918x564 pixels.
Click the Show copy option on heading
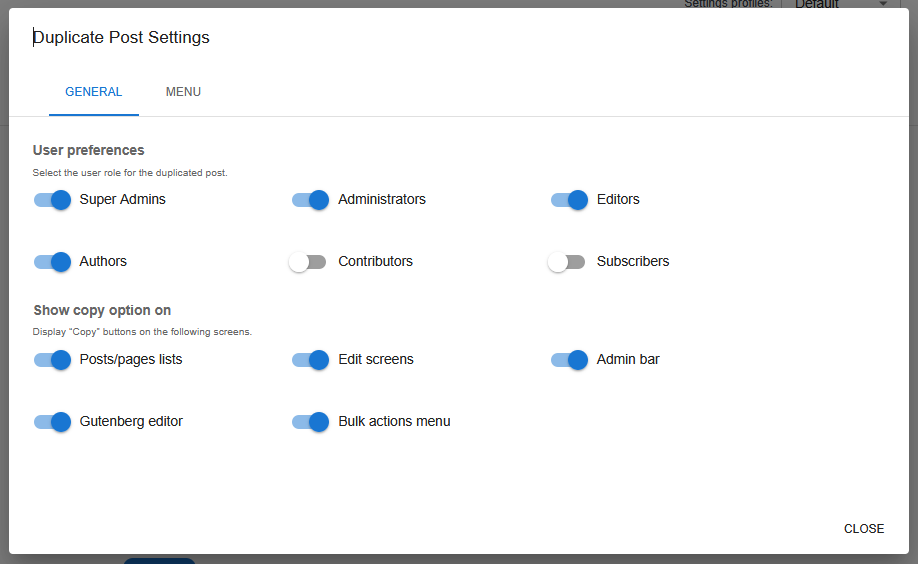102,311
